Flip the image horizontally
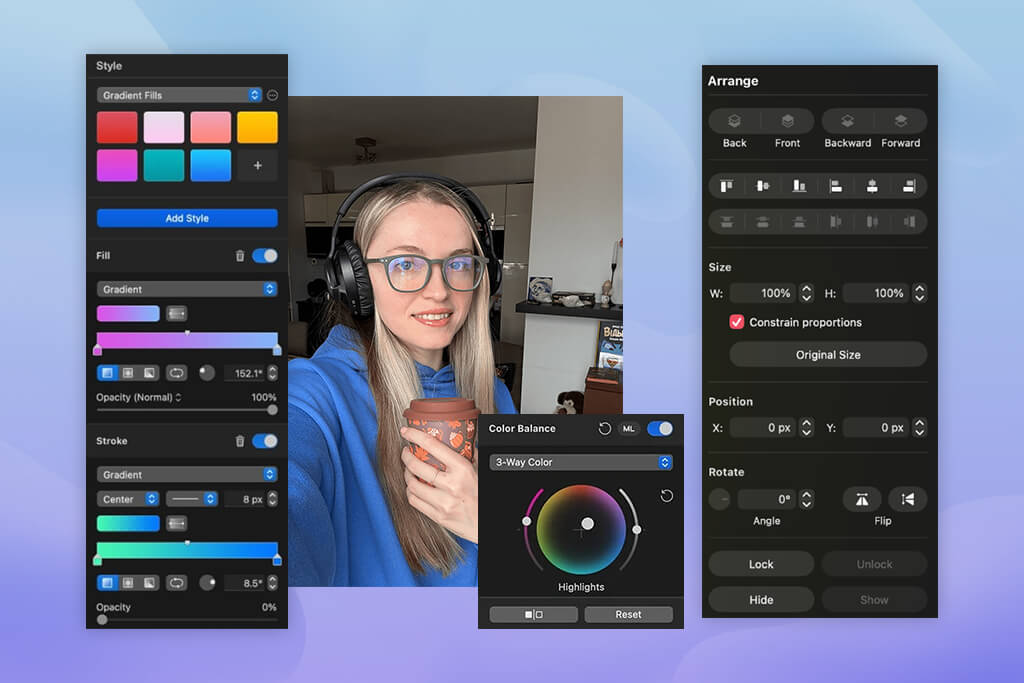The height and width of the screenshot is (683, 1024). click(x=862, y=500)
